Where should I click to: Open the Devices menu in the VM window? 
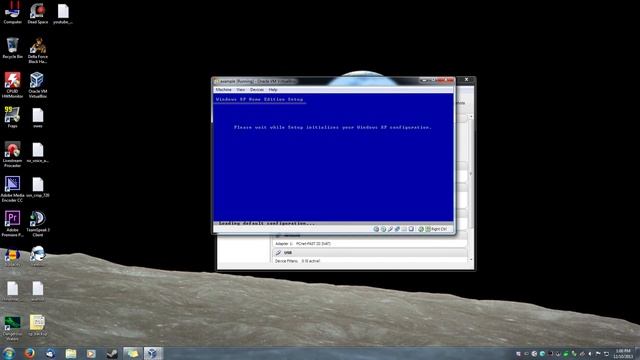[257, 89]
